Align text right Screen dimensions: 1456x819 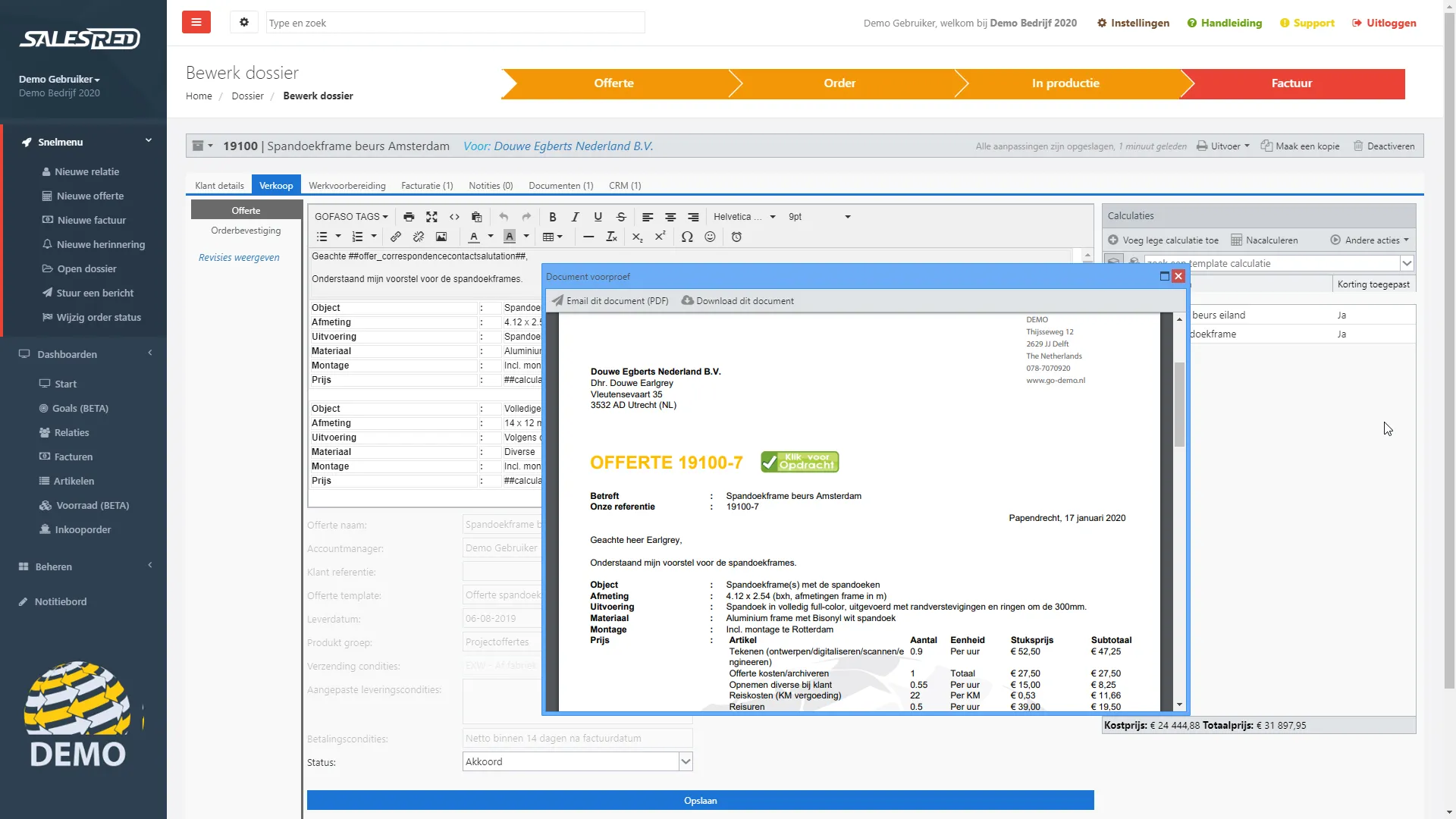coord(693,217)
